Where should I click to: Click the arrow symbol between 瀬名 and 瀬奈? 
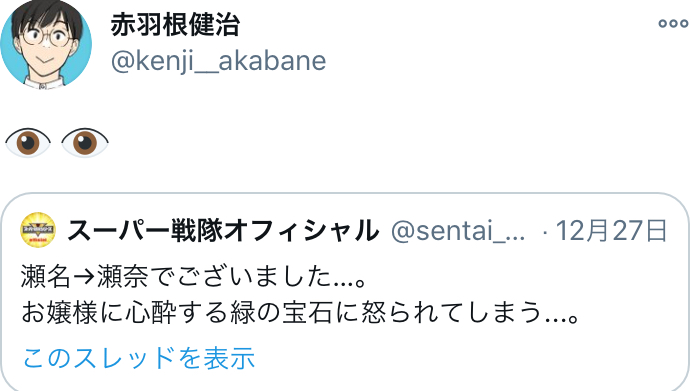84,278
